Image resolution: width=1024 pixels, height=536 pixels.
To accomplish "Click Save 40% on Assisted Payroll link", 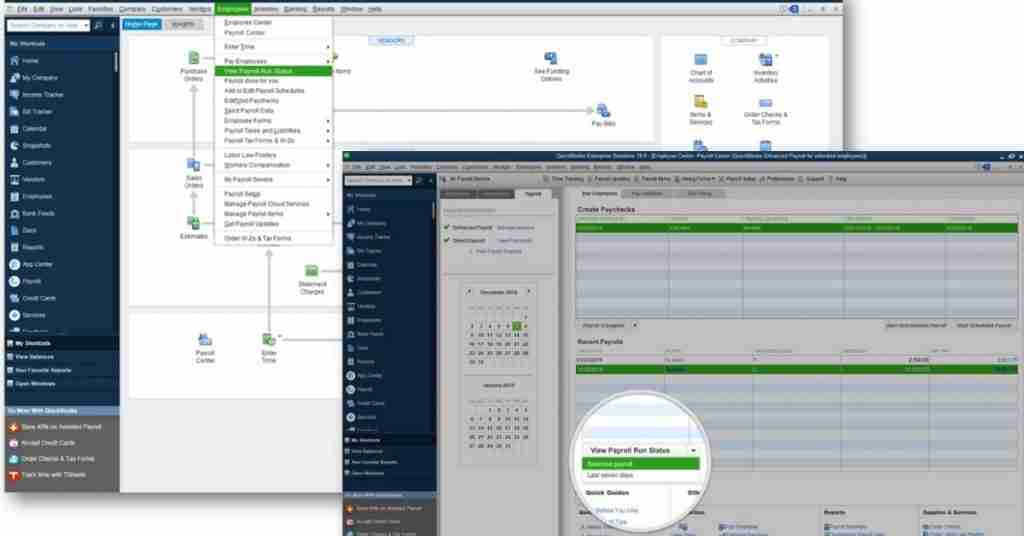I will pos(61,427).
